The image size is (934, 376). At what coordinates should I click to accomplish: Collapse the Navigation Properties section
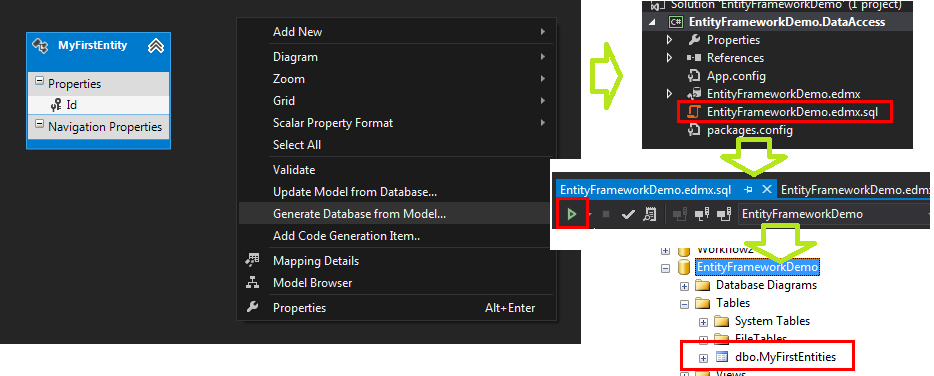pos(39,125)
